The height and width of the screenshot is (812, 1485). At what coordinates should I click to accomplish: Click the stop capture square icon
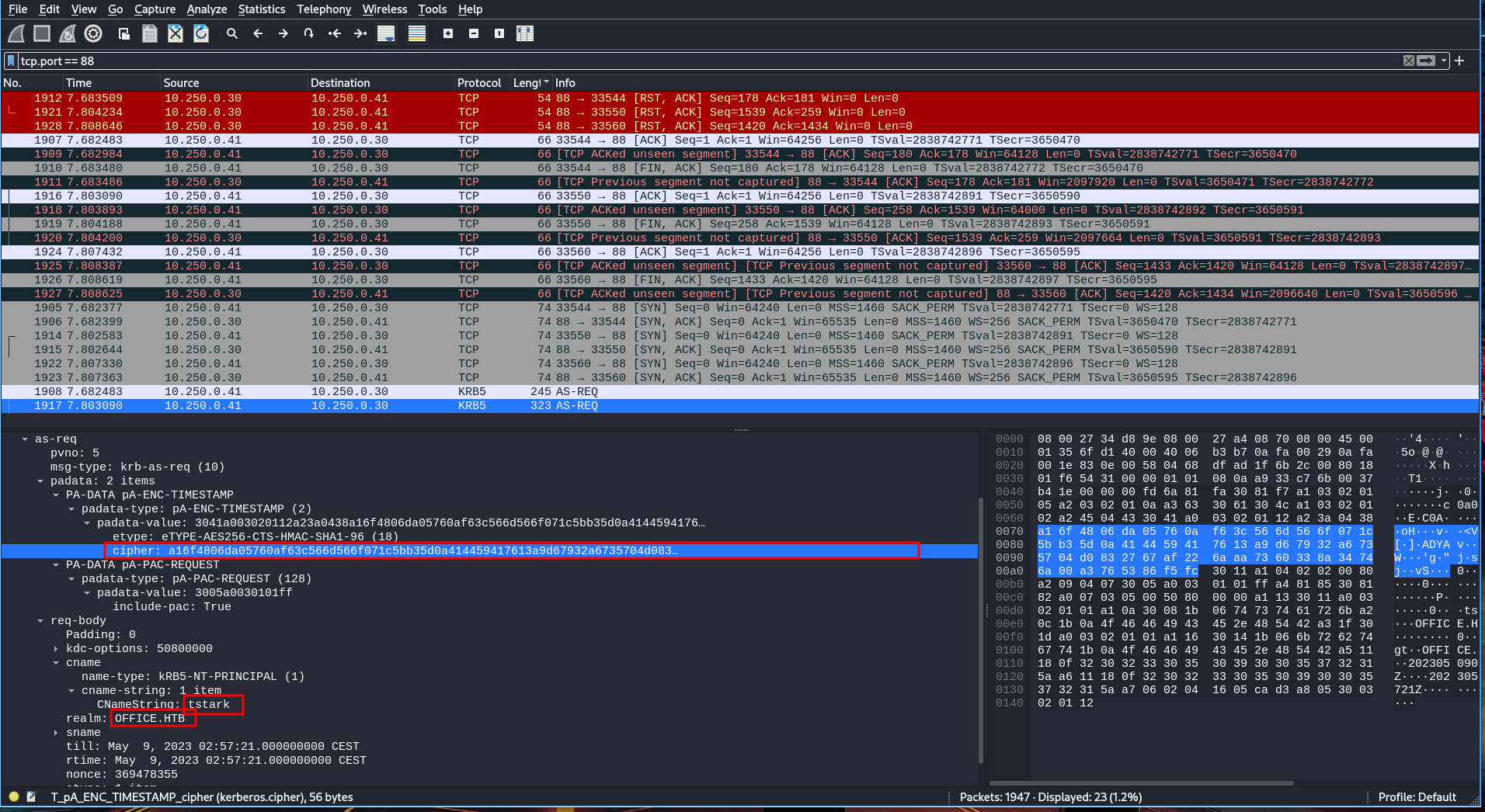coord(42,33)
